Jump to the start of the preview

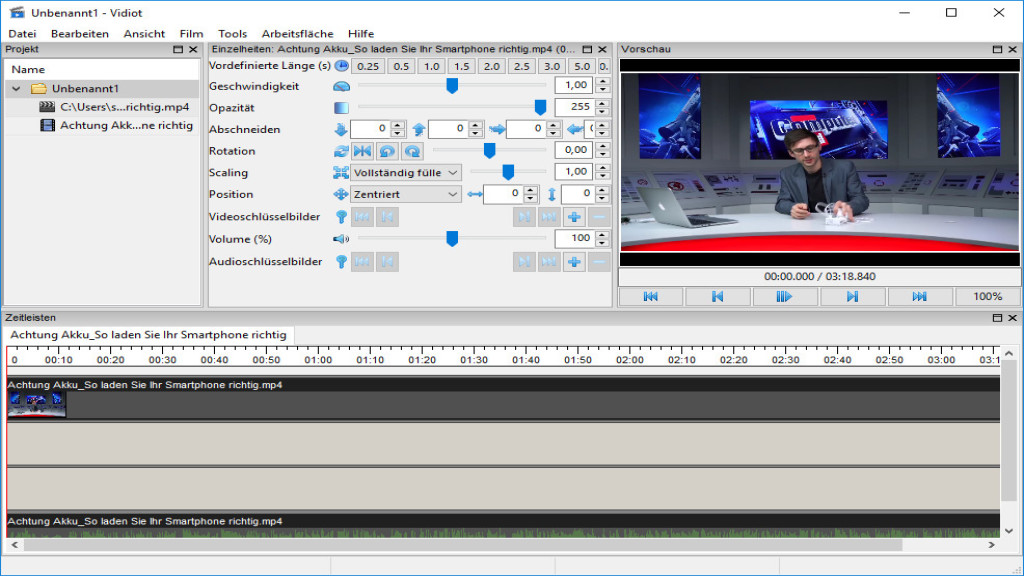[x=650, y=296]
